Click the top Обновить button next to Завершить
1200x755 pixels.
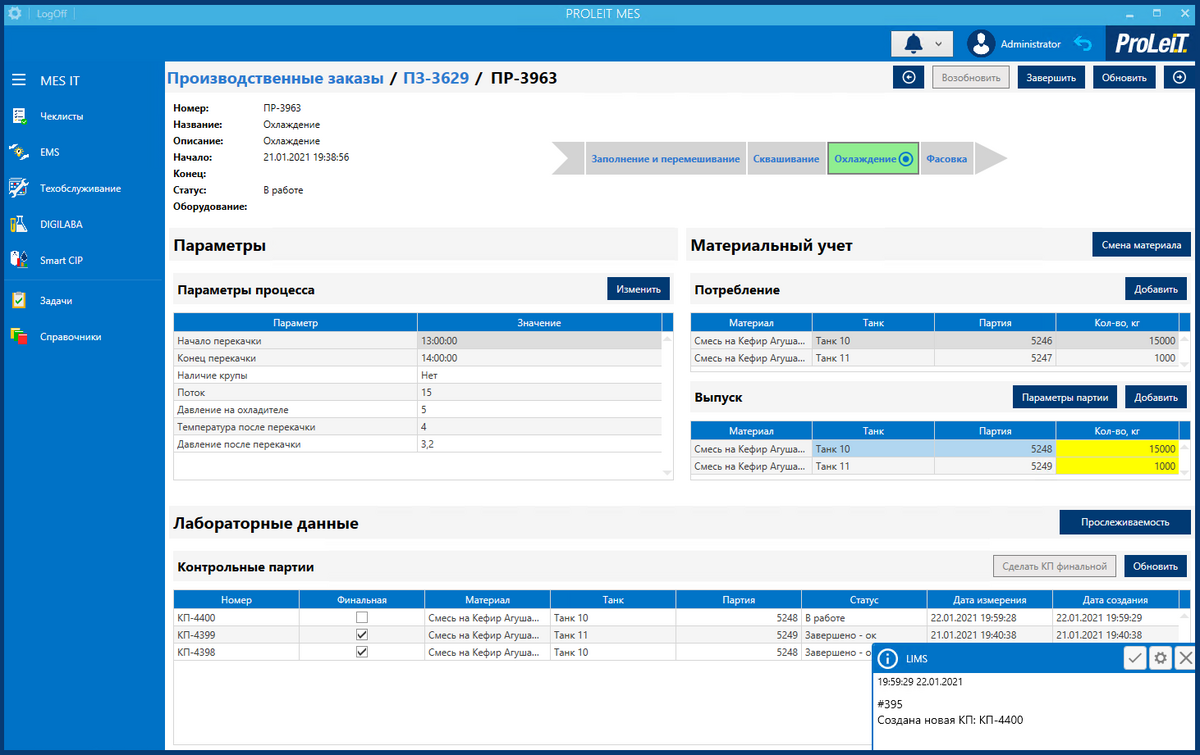tap(1125, 78)
